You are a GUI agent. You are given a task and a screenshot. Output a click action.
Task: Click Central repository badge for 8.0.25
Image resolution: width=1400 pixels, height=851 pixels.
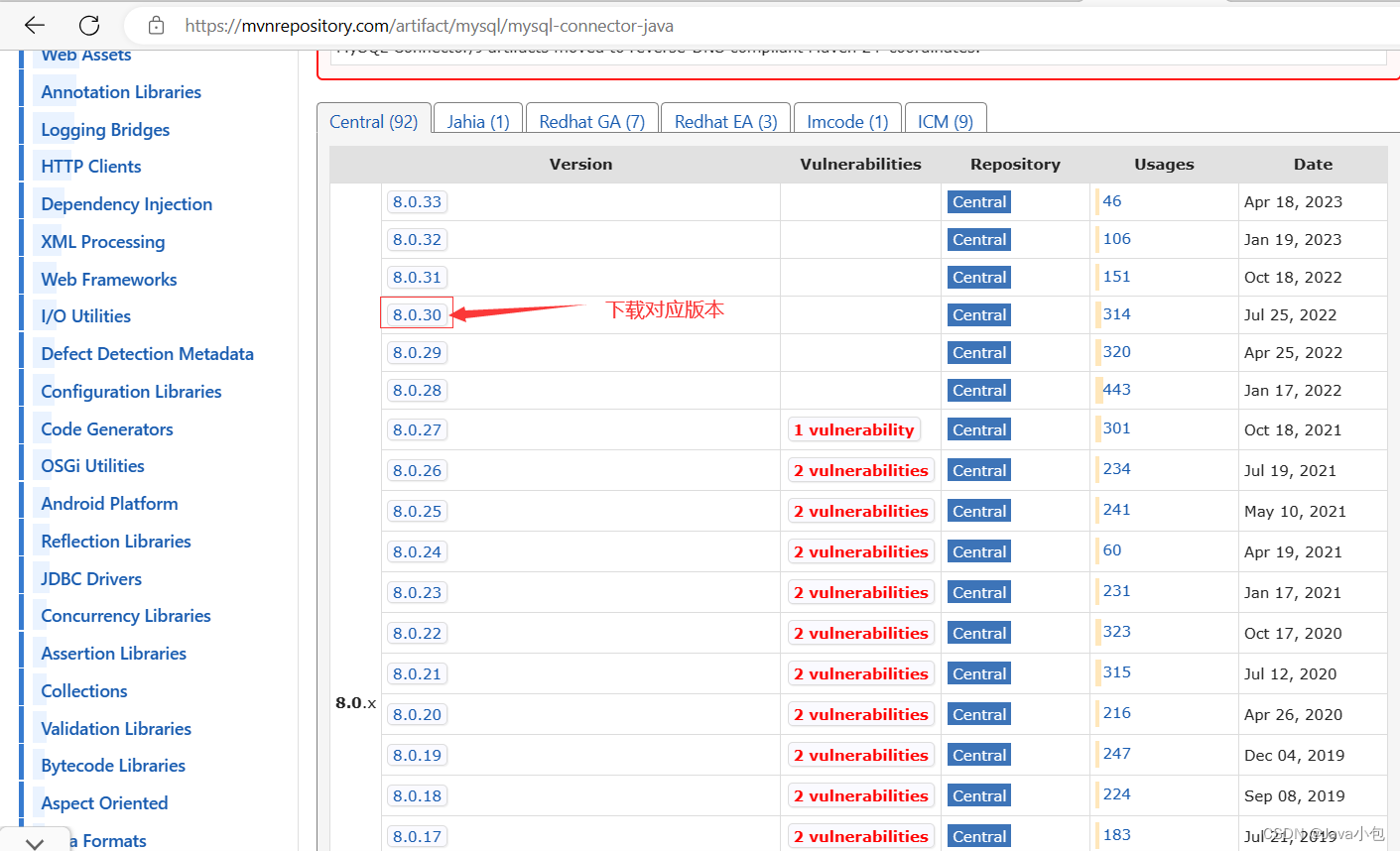979,512
